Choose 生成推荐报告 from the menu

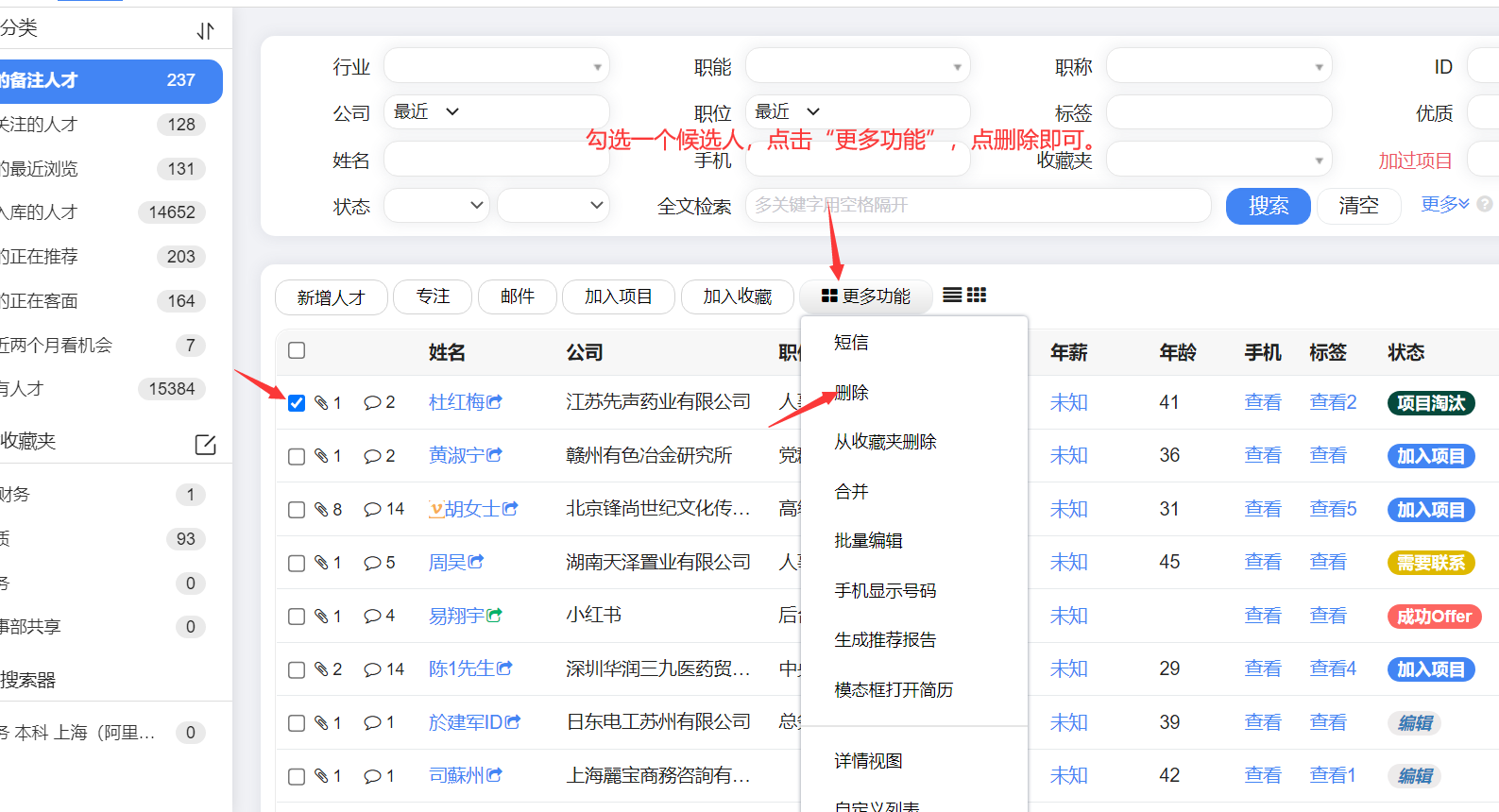[885, 640]
